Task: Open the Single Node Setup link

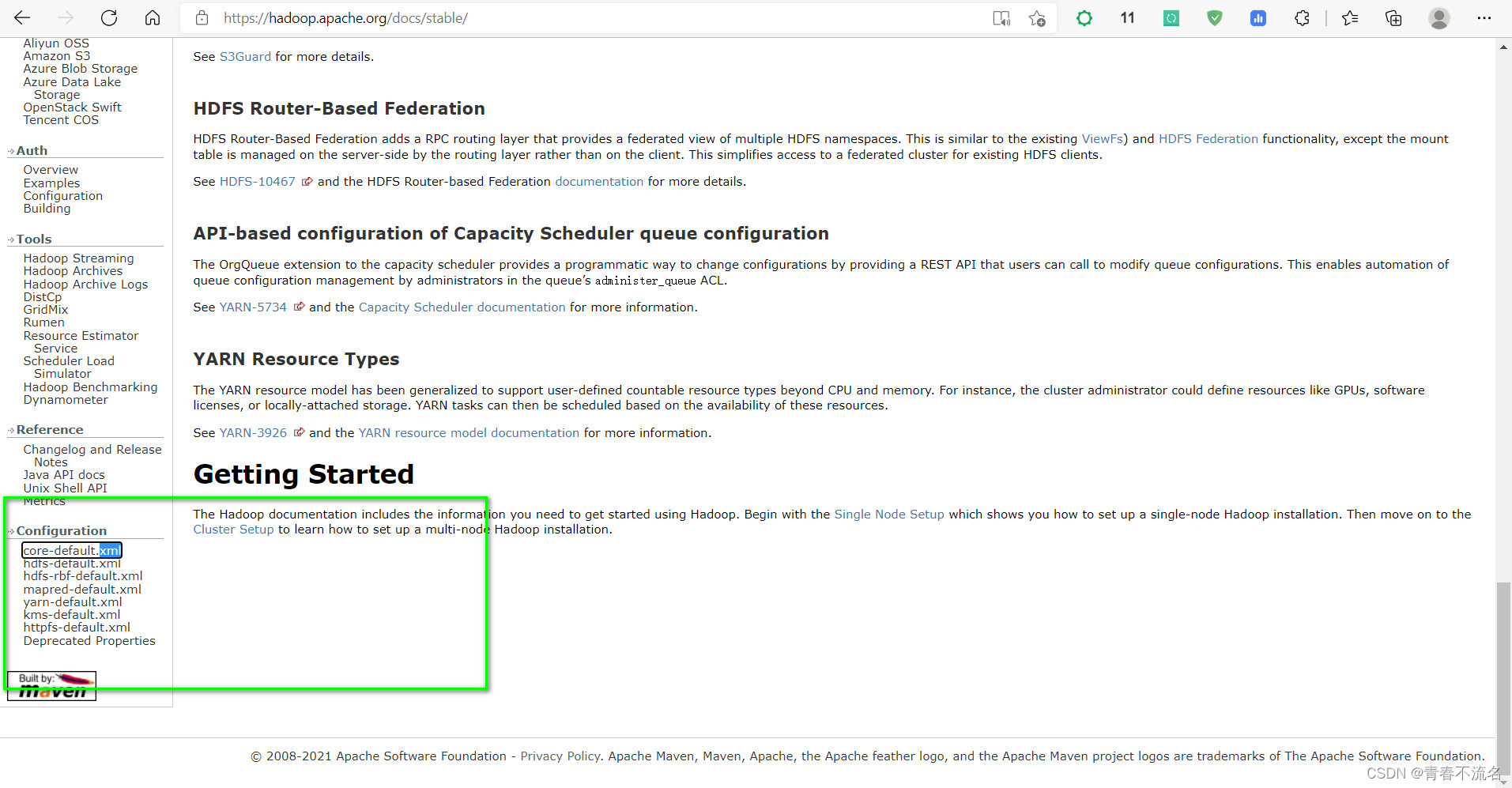Action: coord(889,515)
